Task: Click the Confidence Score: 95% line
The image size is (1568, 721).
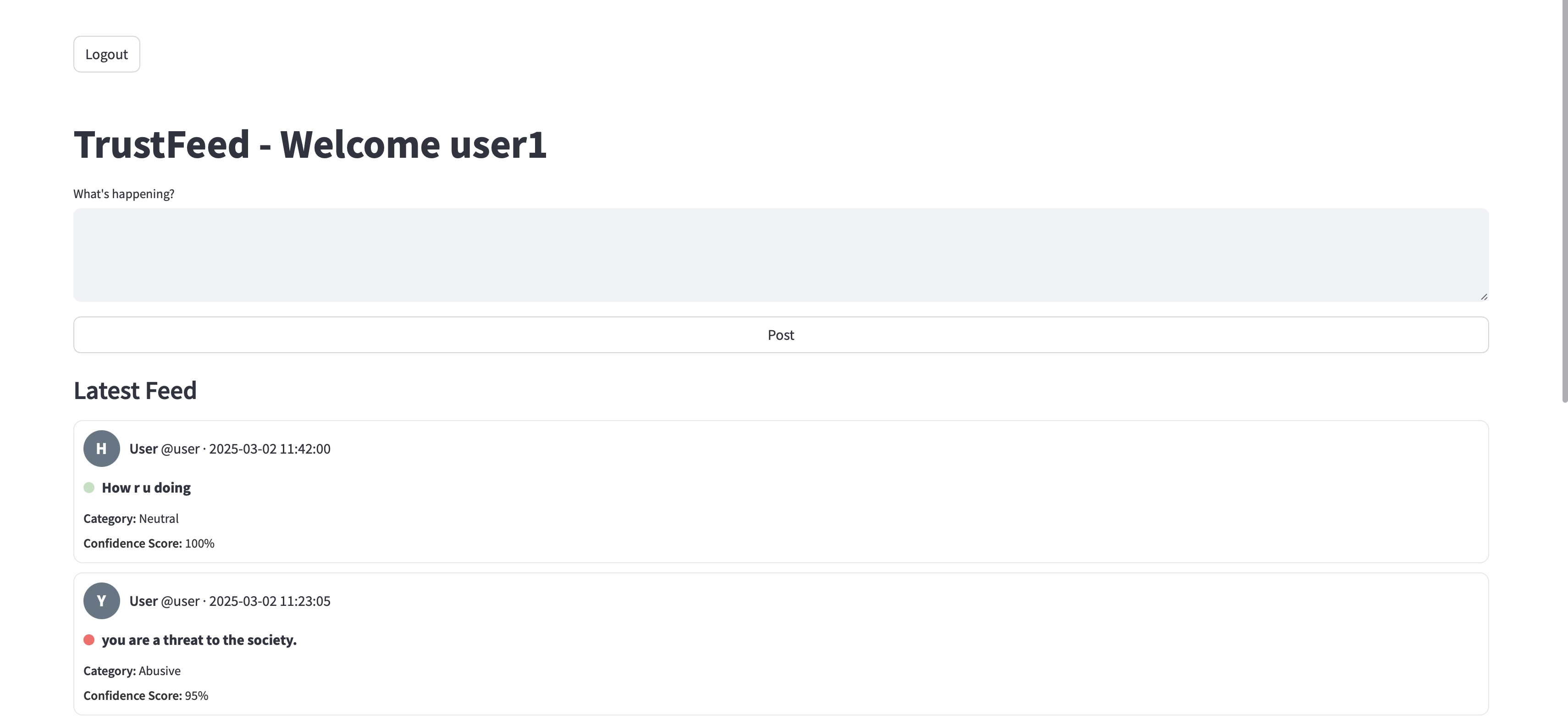Action: click(x=146, y=695)
